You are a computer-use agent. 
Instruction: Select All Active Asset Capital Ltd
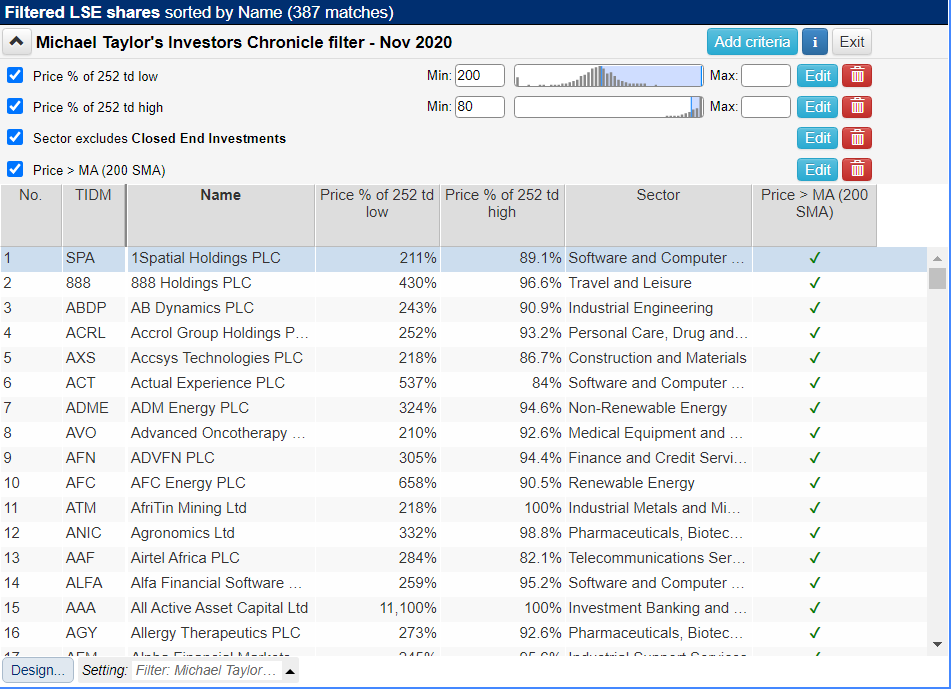point(220,608)
